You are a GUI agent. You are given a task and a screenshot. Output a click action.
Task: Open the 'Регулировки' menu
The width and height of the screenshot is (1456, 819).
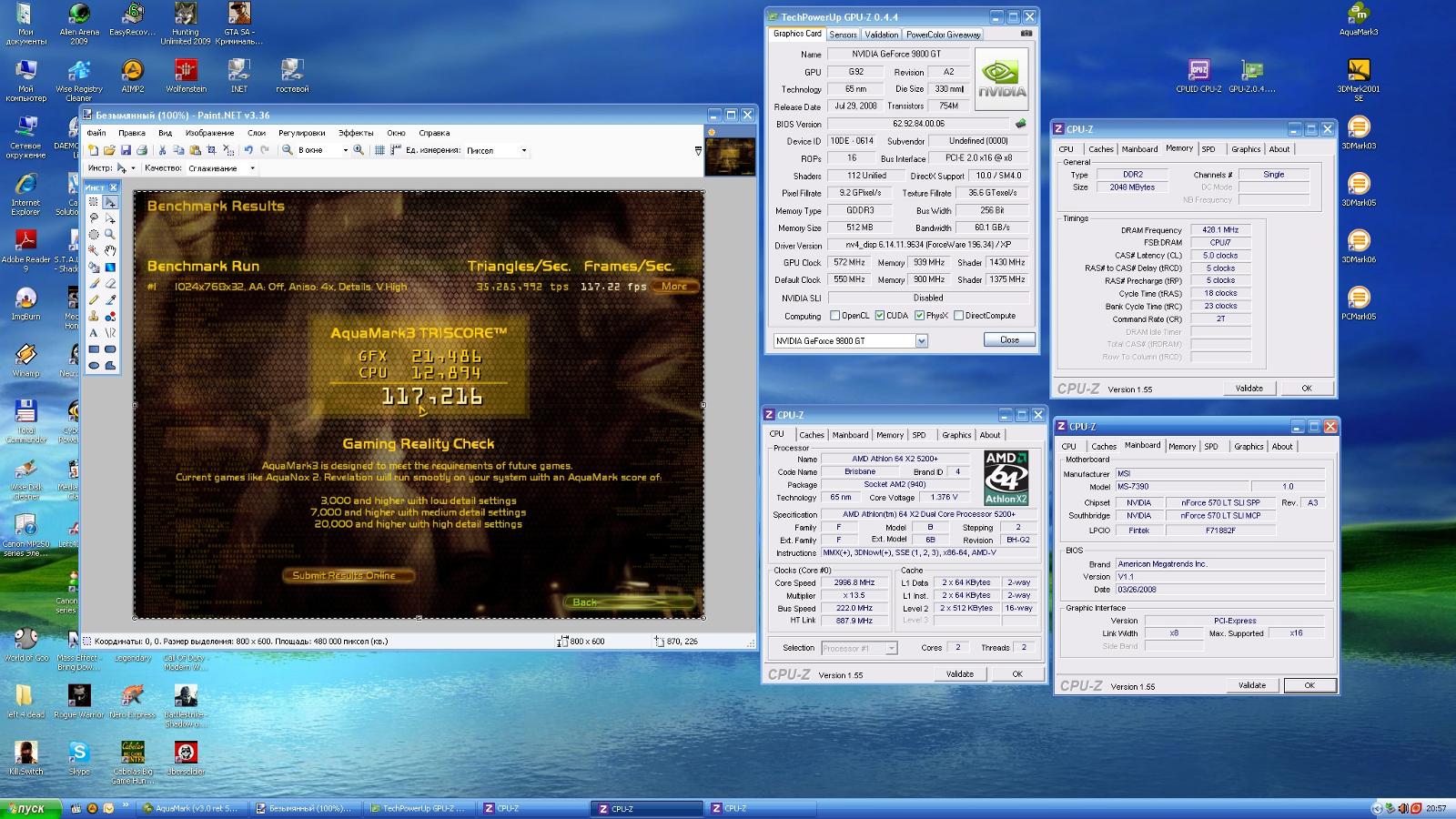(302, 133)
